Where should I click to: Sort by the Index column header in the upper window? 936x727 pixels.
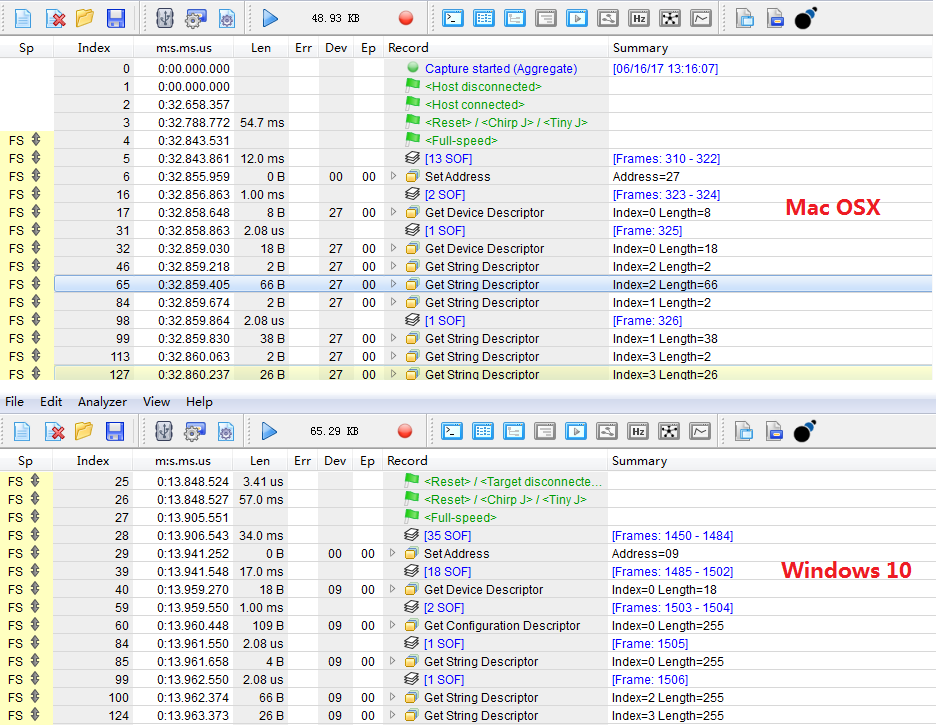[x=94, y=48]
